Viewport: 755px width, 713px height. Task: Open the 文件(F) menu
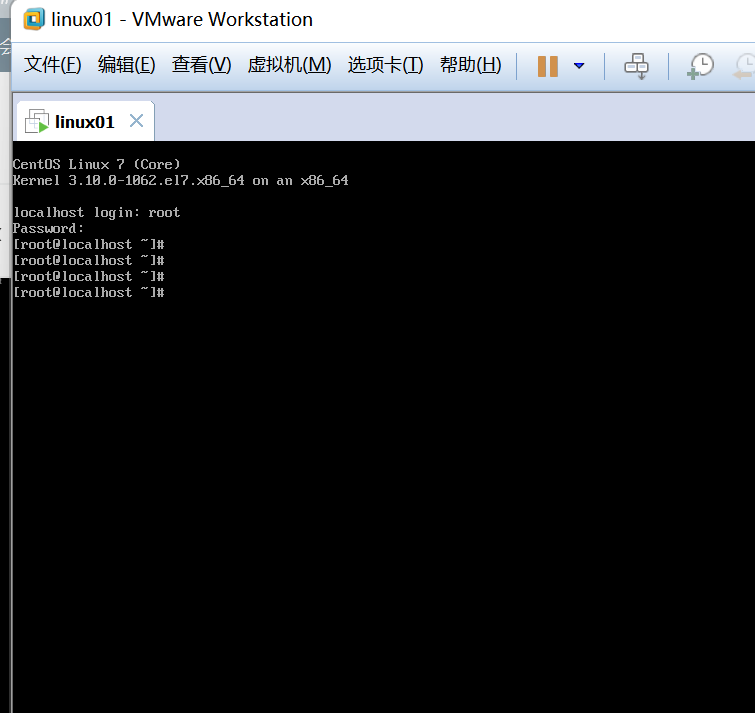52,65
